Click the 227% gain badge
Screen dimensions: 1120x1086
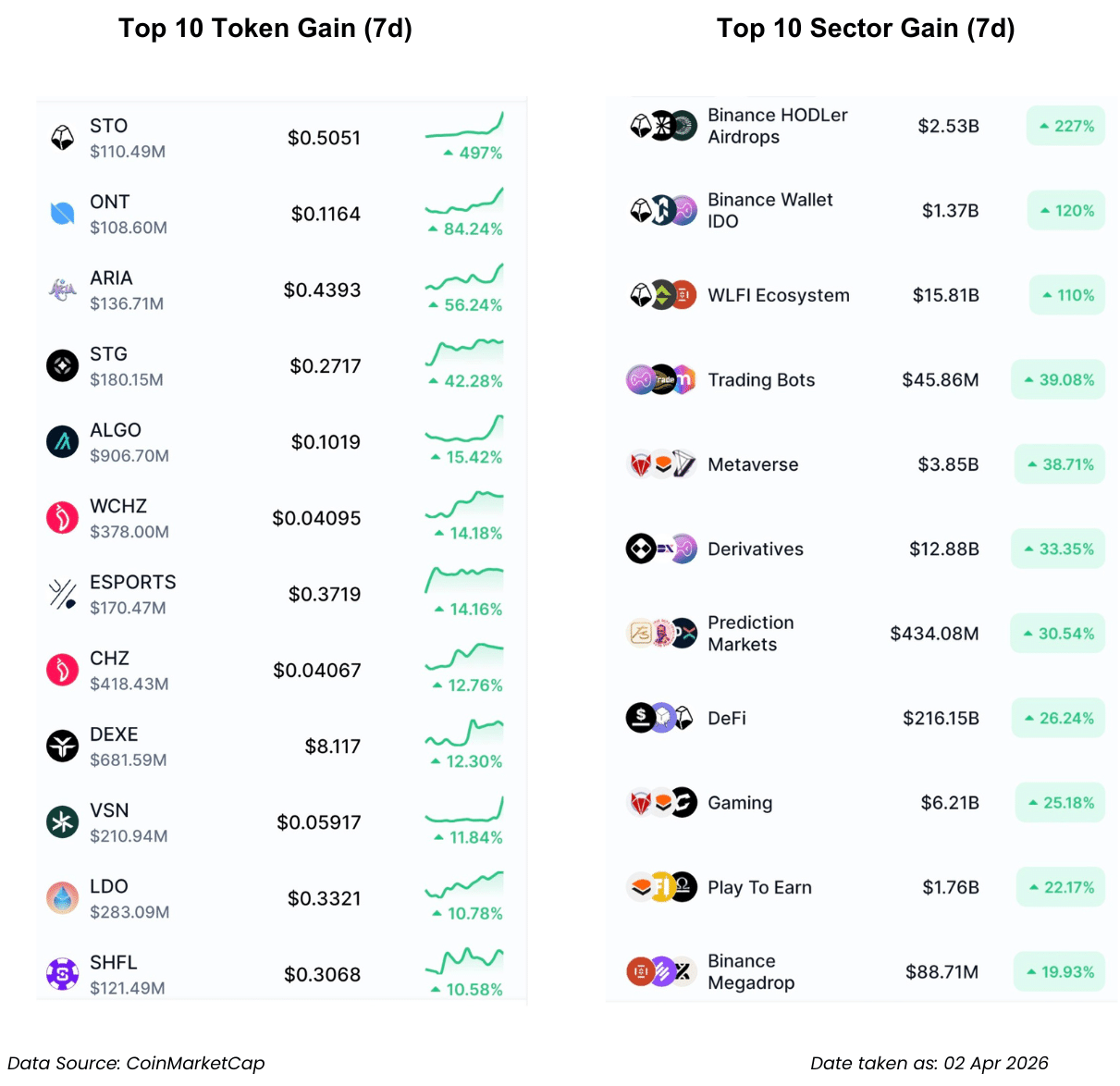point(1065,126)
